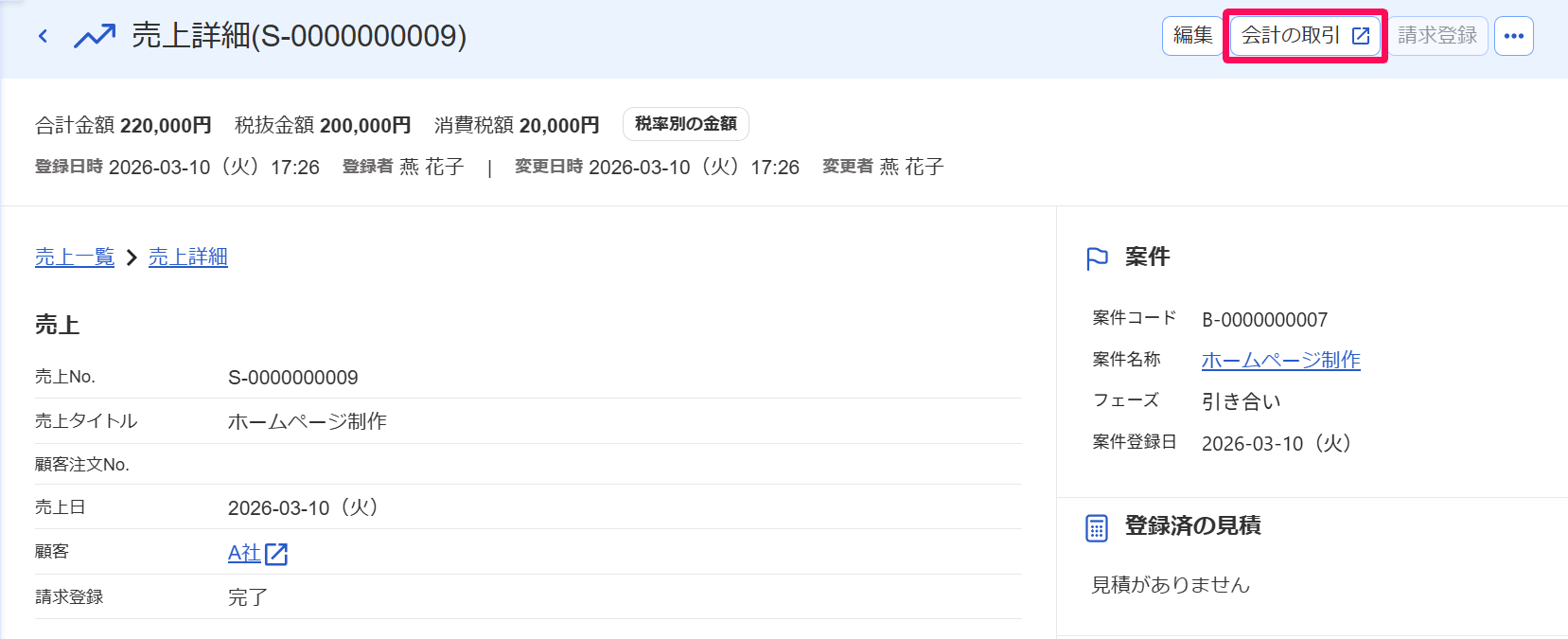Select フェーズ value 引き合い
The width and height of the screenshot is (1568, 639).
1242,401
